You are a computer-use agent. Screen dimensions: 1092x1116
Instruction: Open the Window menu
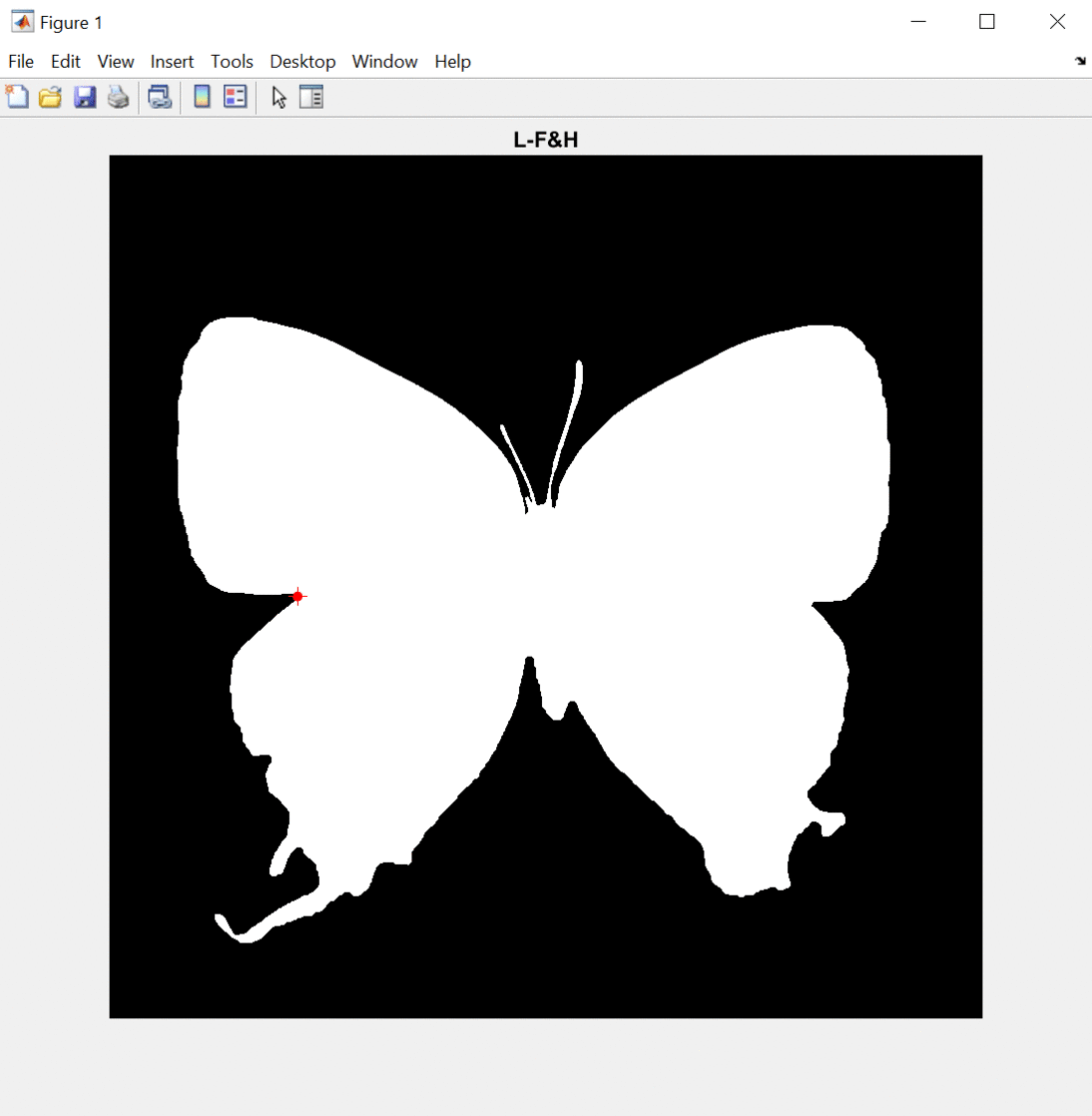click(x=384, y=62)
